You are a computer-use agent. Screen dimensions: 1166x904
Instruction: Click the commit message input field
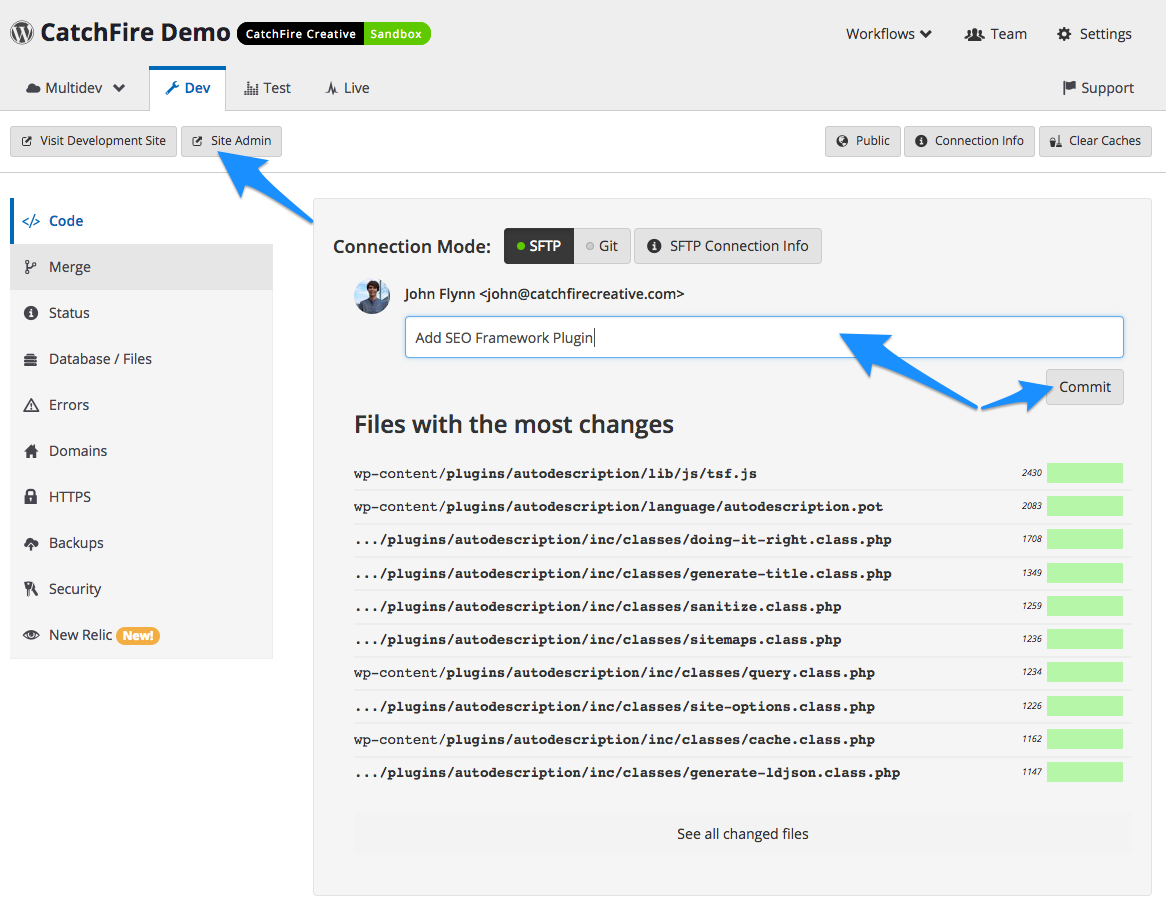[x=764, y=338]
